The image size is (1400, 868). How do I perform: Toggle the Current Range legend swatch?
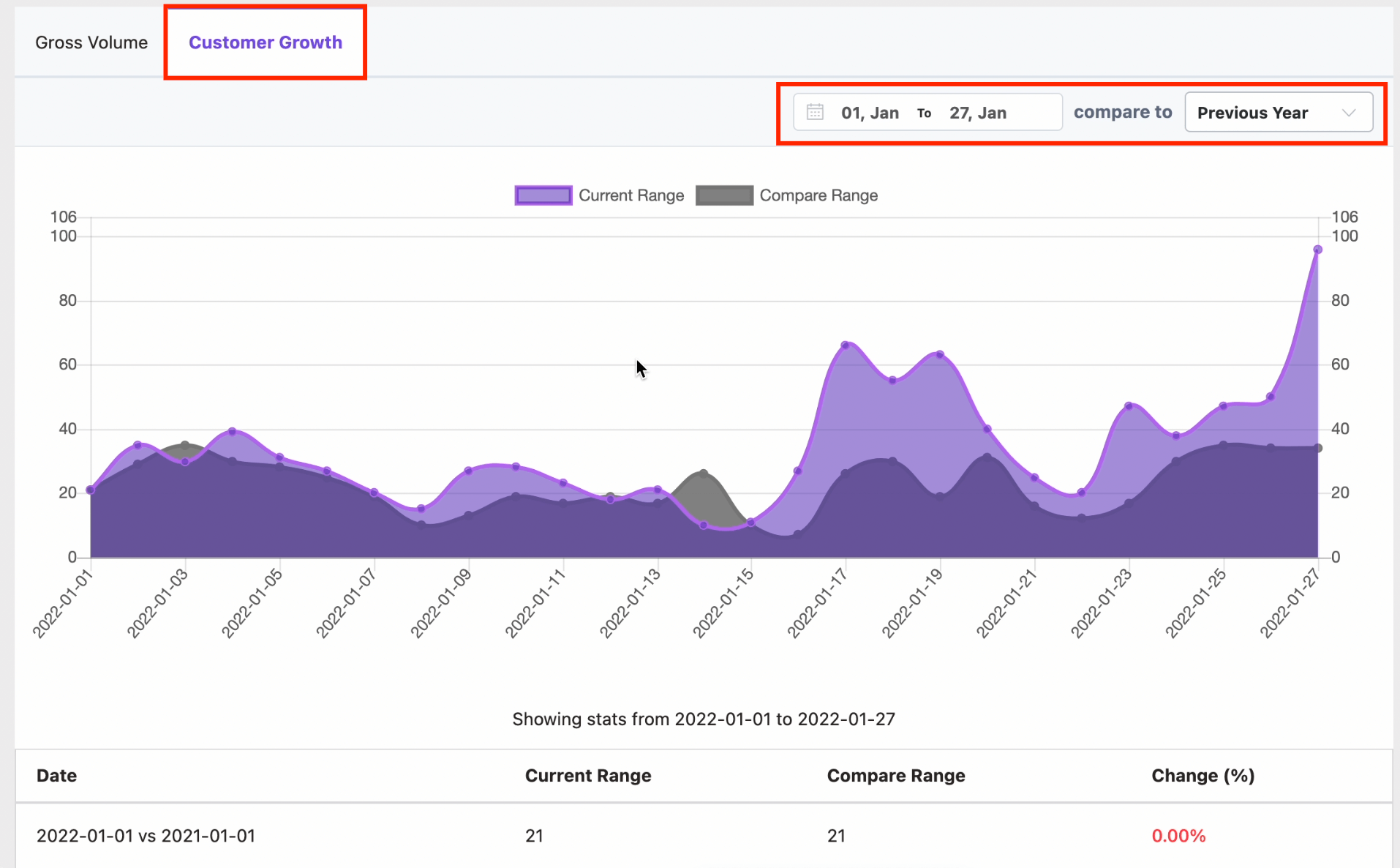coord(543,195)
